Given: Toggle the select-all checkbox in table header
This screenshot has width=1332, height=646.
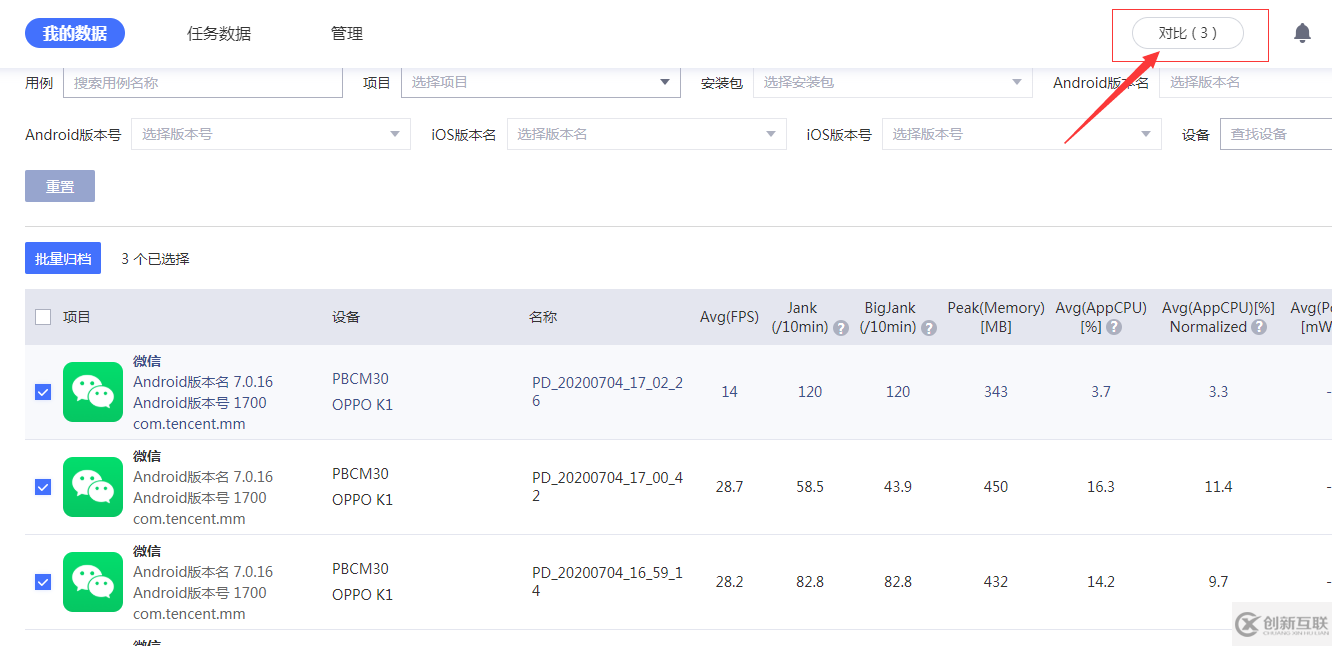Looking at the screenshot, I should point(42,316).
